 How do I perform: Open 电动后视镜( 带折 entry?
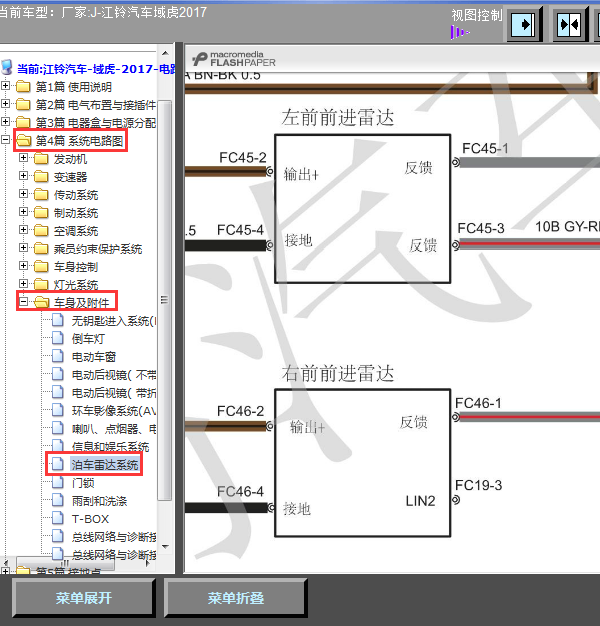(114, 393)
